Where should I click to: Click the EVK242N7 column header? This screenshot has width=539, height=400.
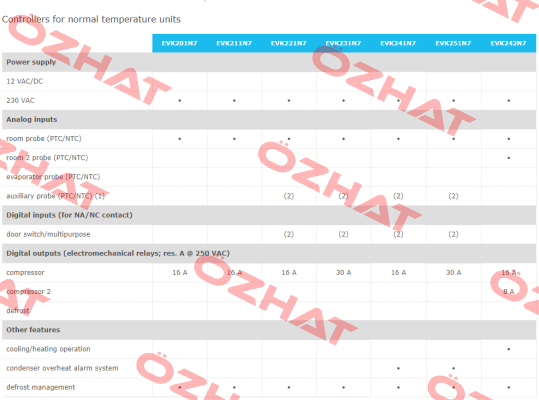tap(508, 43)
